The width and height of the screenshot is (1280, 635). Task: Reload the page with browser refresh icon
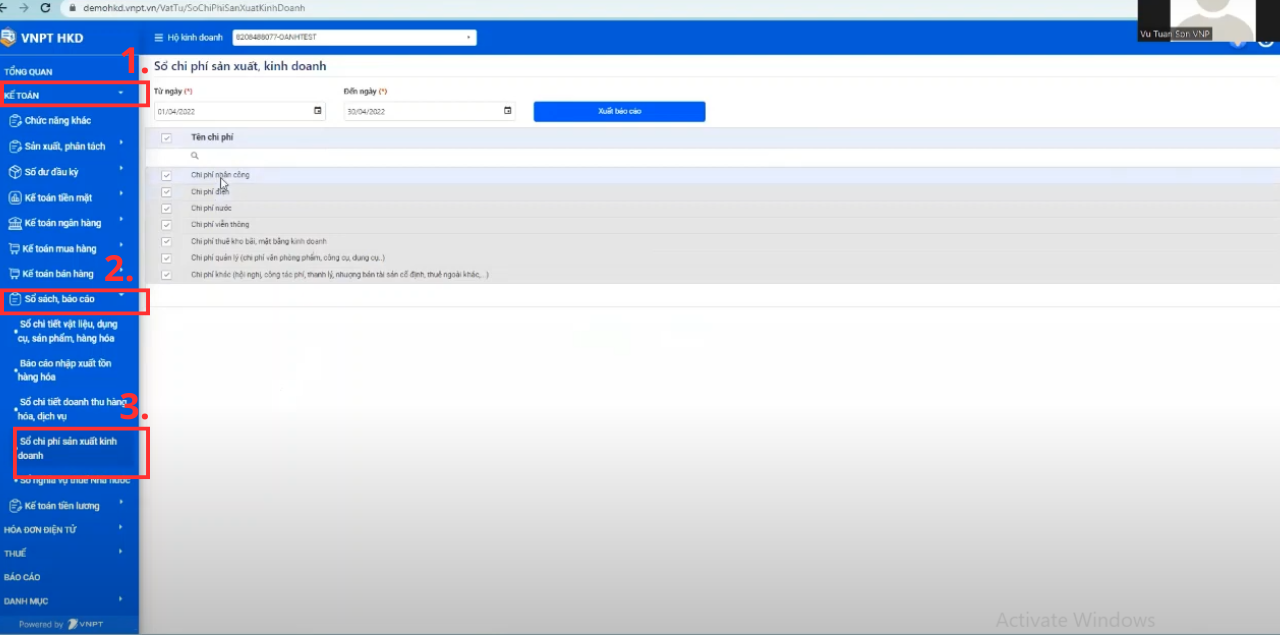pyautogui.click(x=46, y=7)
